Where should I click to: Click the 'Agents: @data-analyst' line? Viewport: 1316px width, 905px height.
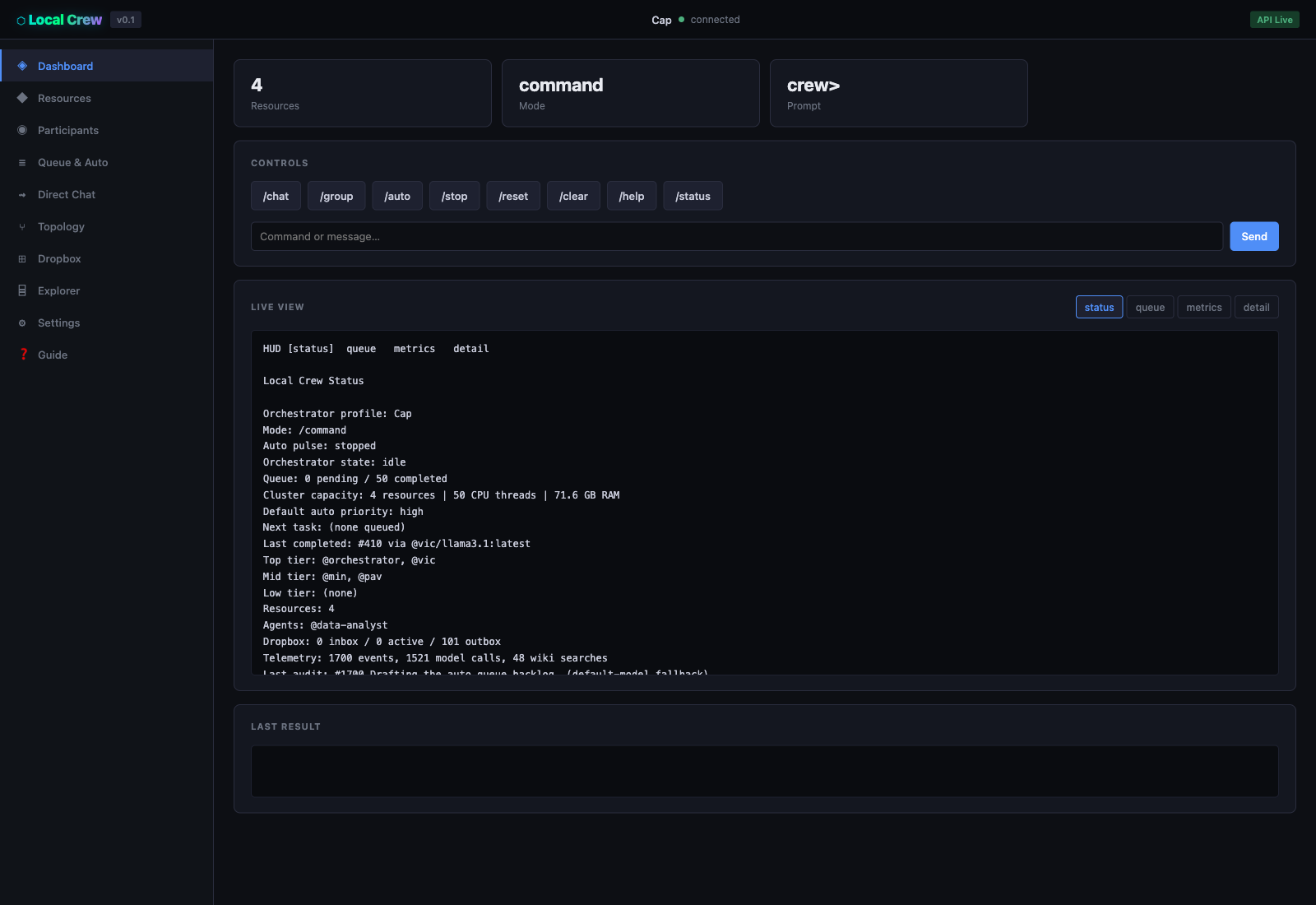pyautogui.click(x=326, y=625)
